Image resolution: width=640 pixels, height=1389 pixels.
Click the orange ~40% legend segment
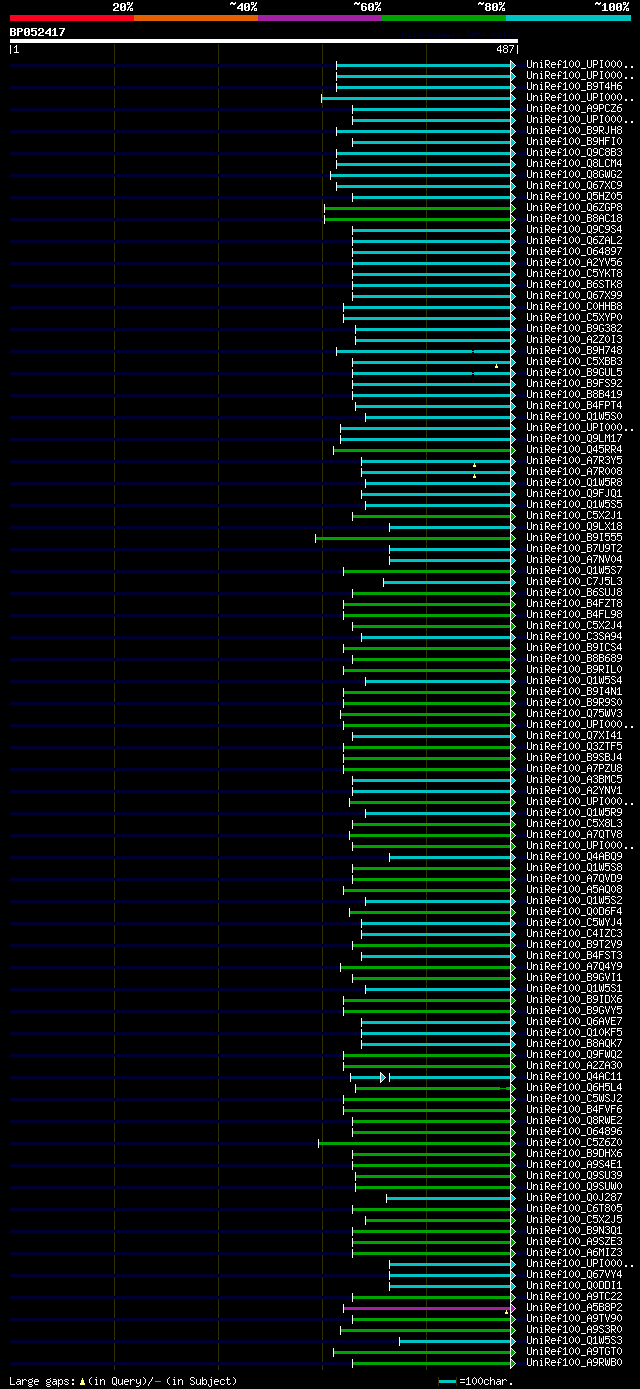click(x=196, y=17)
